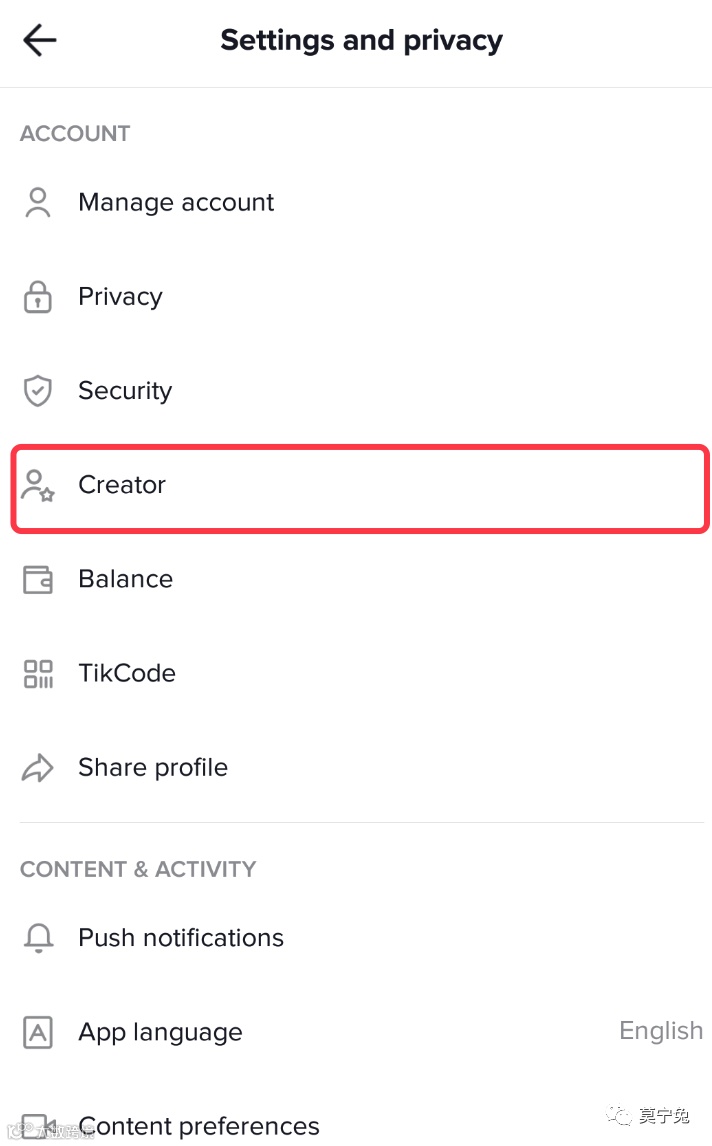Screen dimensions: 712x1146
Task: Open the TikCode entry
Action: coord(127,673)
